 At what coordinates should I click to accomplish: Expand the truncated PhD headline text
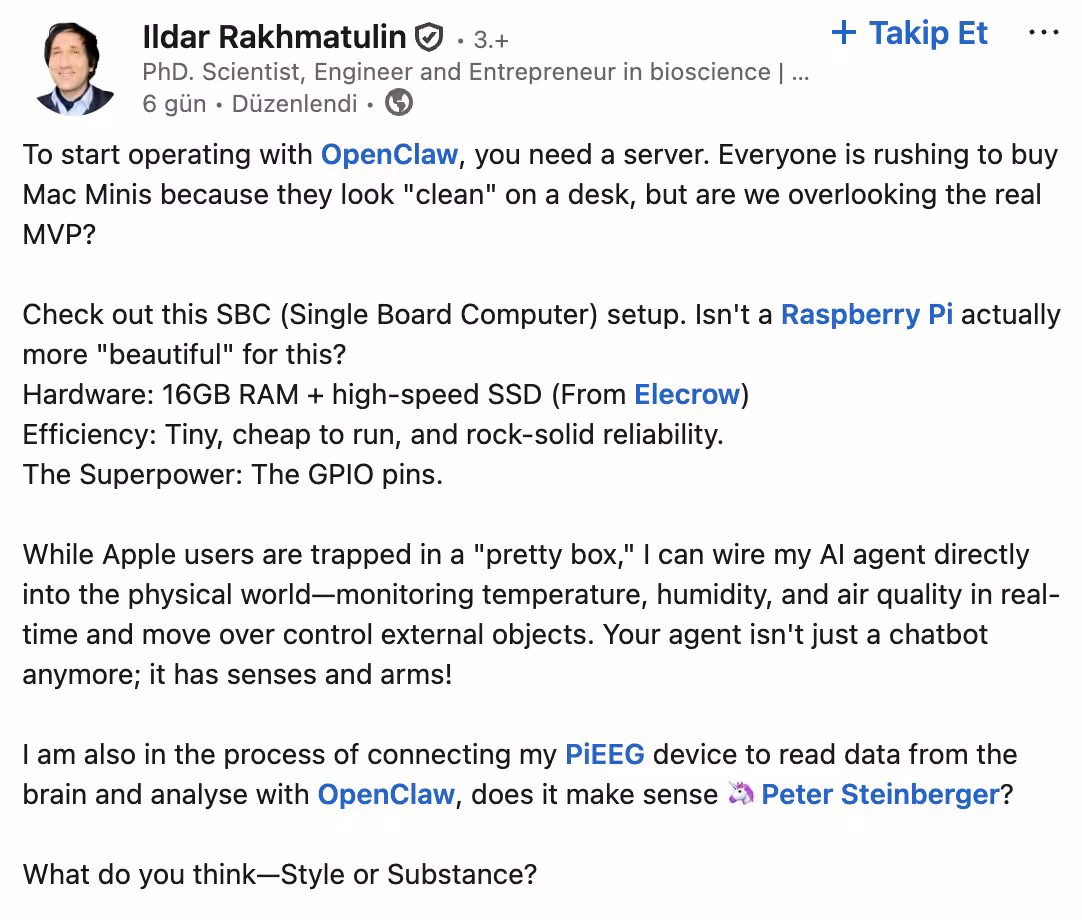[800, 71]
